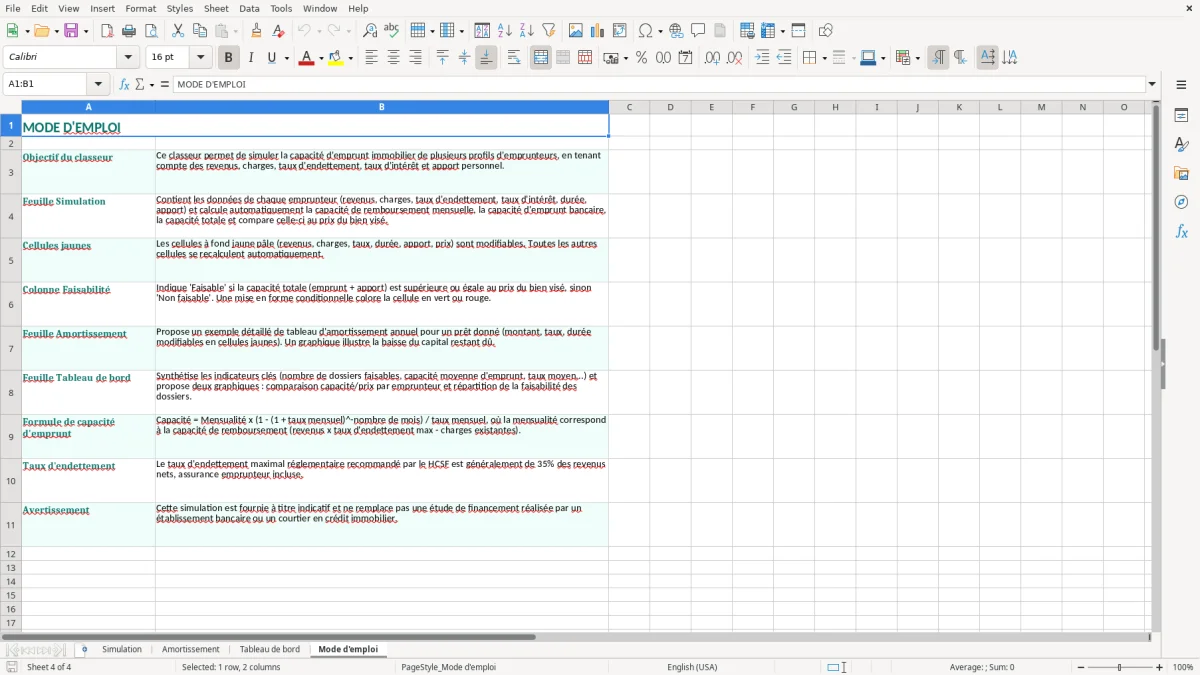Select column C header

629,107
